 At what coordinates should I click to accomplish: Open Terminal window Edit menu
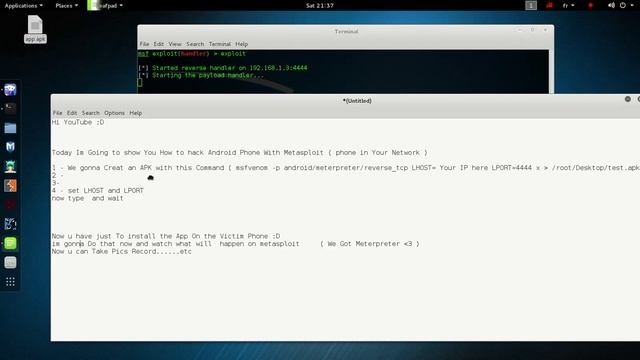[159, 44]
